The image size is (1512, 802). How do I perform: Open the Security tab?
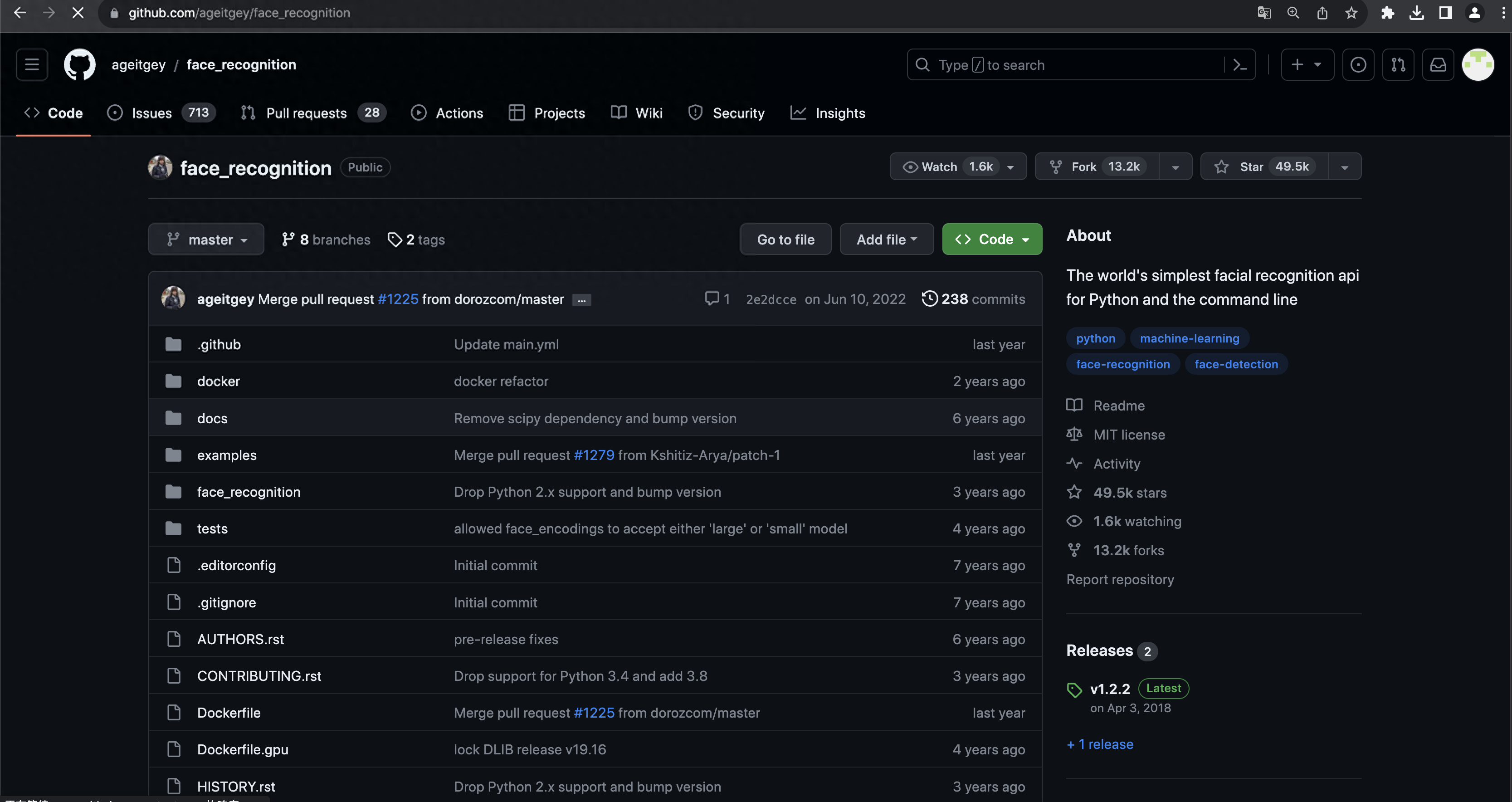click(727, 113)
